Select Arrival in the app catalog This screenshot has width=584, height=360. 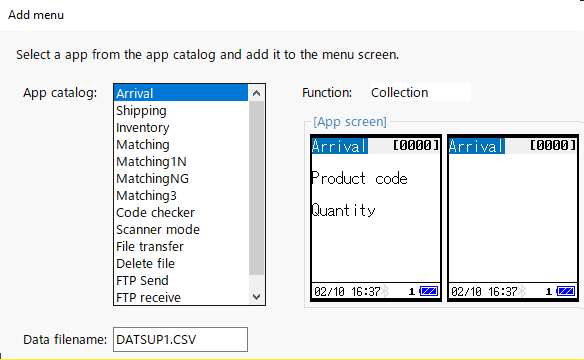click(x=181, y=93)
